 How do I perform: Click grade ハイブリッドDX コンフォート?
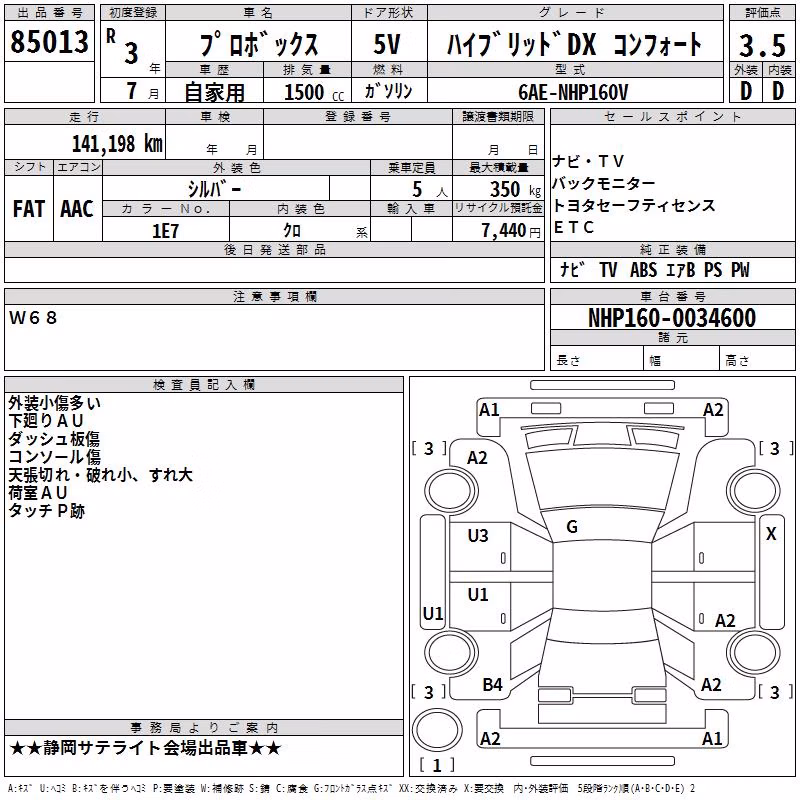pos(574,44)
